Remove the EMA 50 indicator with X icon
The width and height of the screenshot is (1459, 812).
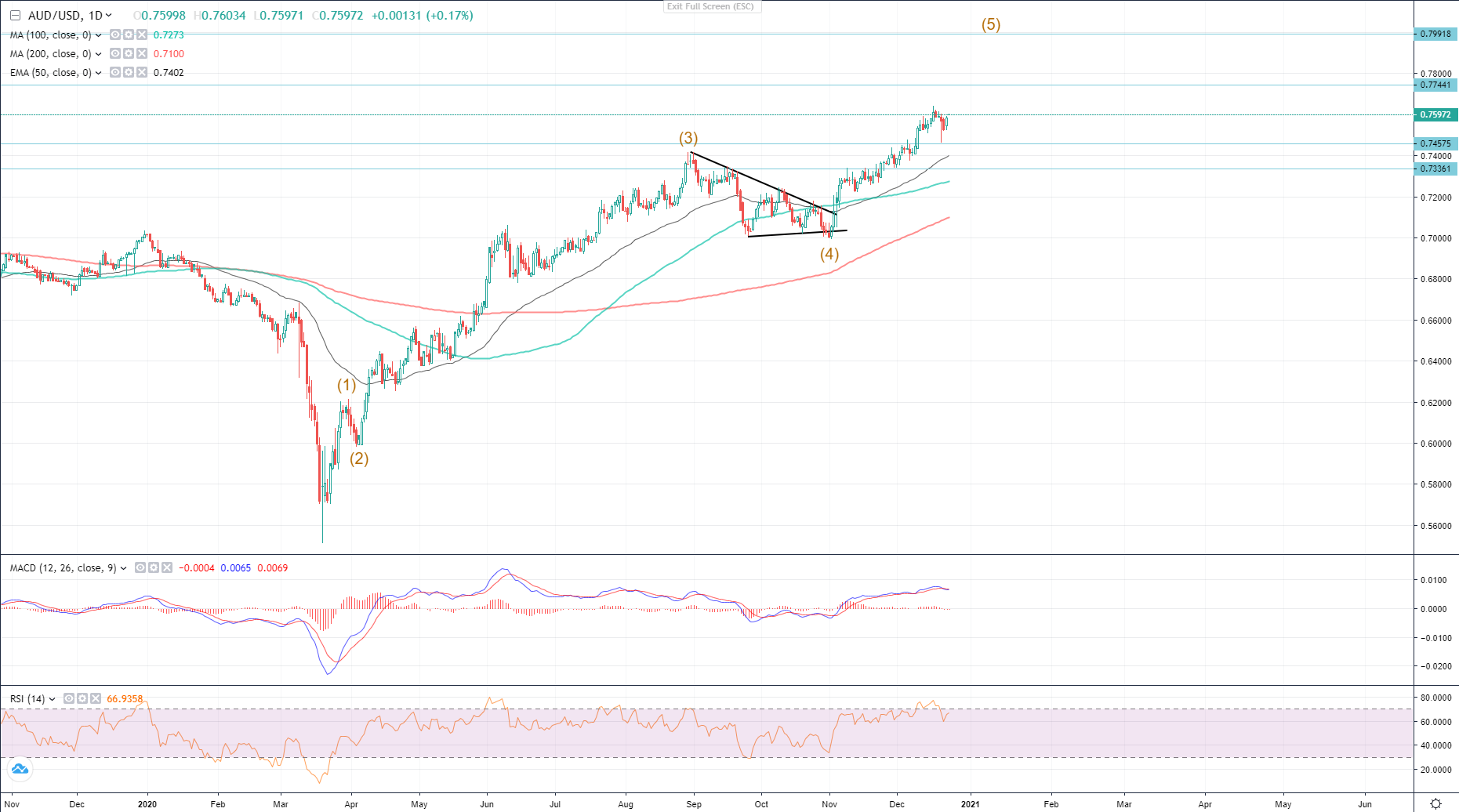pos(142,72)
